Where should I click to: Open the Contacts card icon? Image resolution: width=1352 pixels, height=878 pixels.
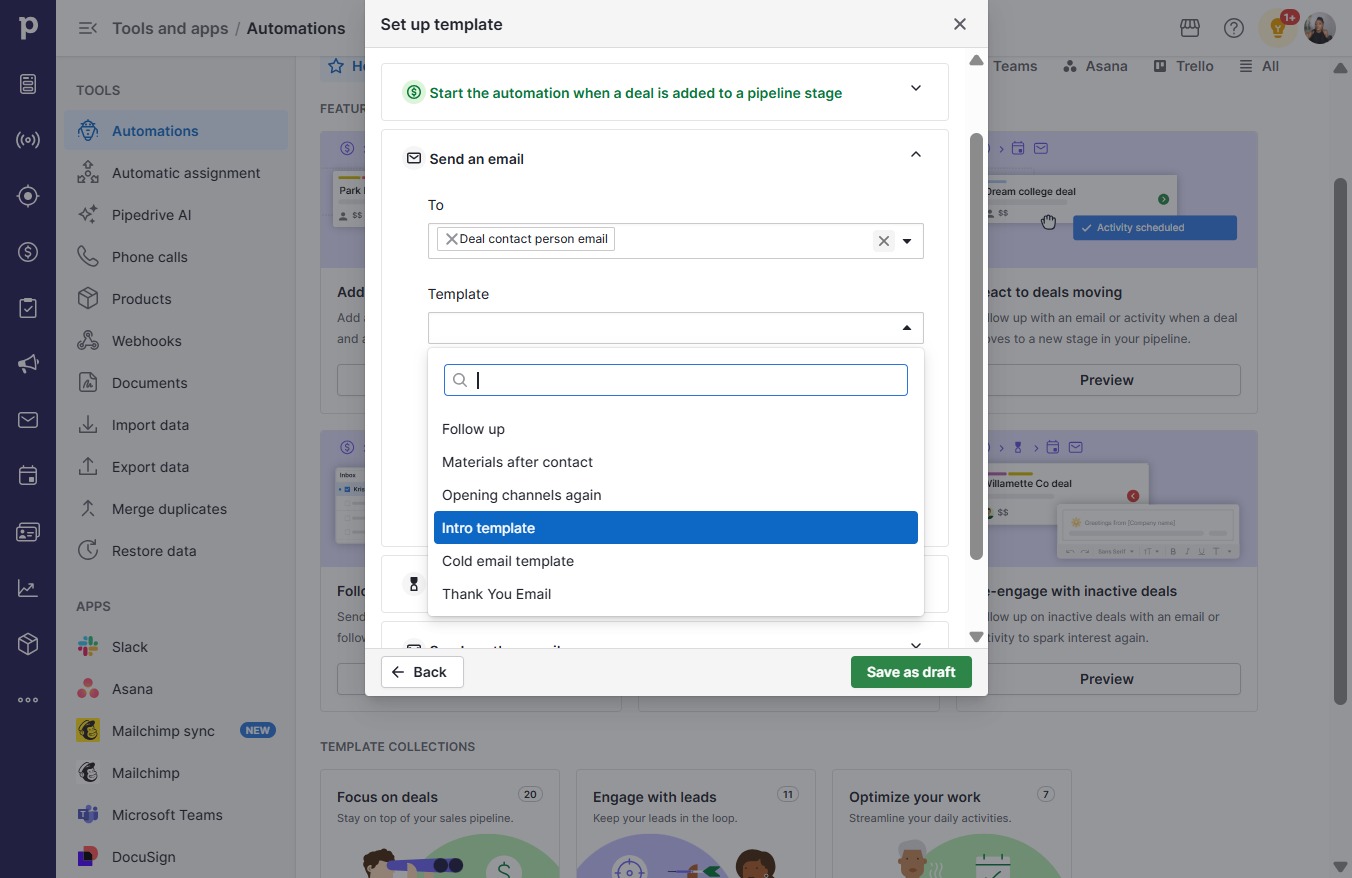(28, 532)
